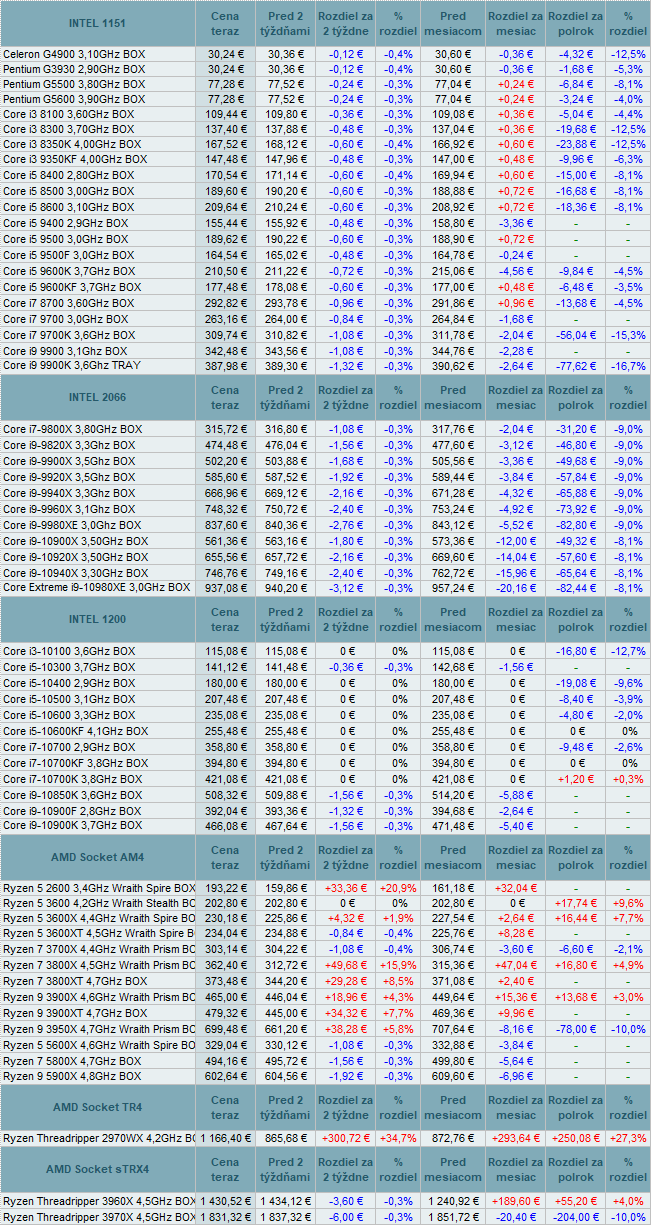Select Ryzen 7 3800XT 4,7GHz BOX row name
The height and width of the screenshot is (1225, 651).
click(74, 982)
